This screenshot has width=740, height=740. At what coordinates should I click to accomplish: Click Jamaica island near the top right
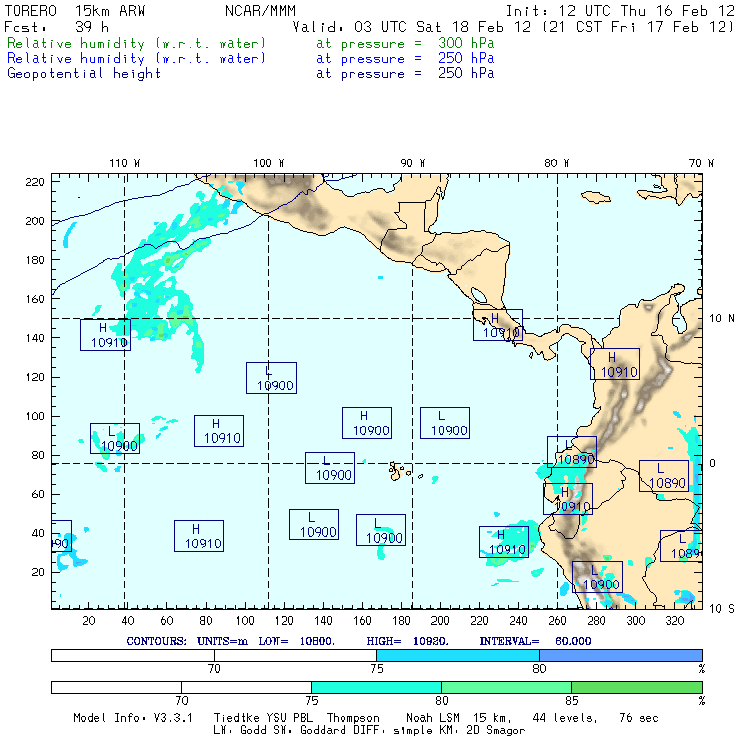click(597, 196)
